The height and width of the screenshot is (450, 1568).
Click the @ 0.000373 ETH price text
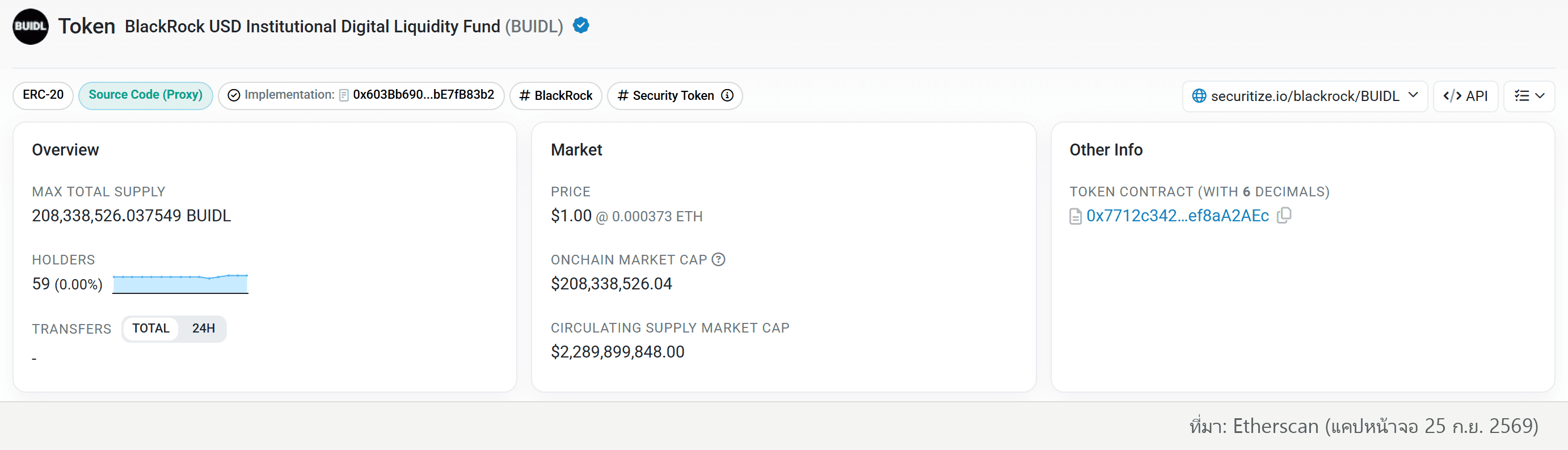649,216
